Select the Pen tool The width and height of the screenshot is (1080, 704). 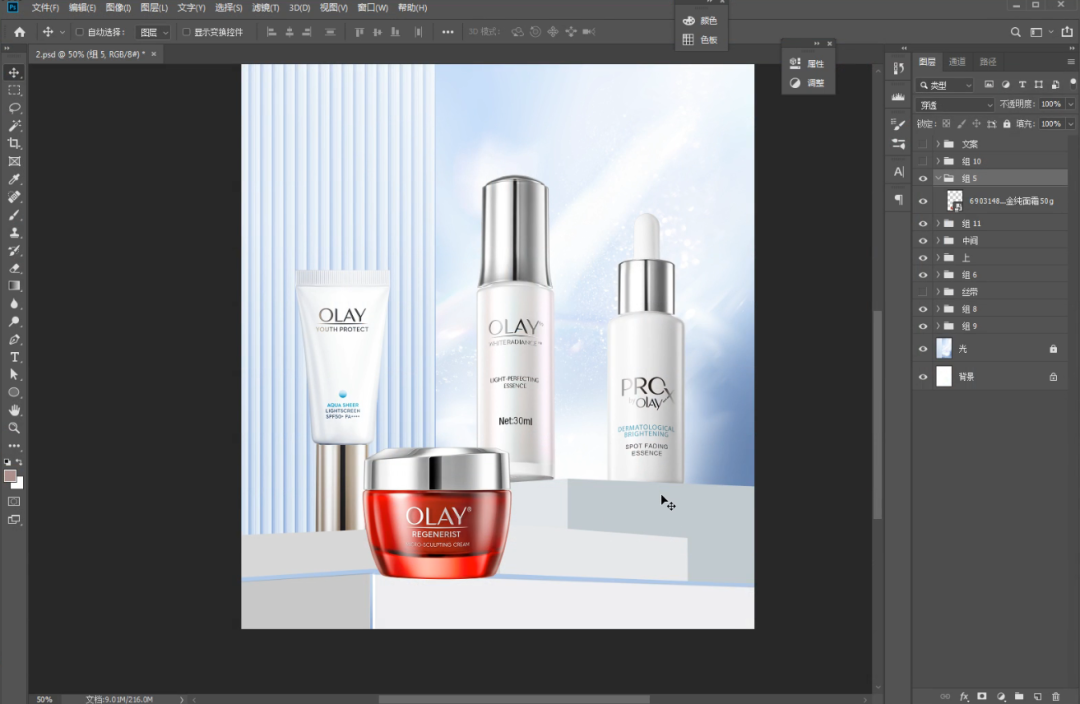[x=14, y=340]
